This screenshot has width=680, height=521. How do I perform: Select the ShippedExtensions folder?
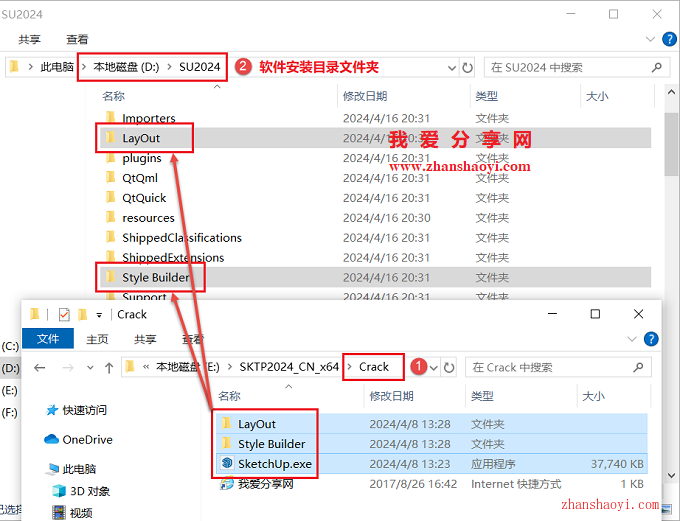173,258
